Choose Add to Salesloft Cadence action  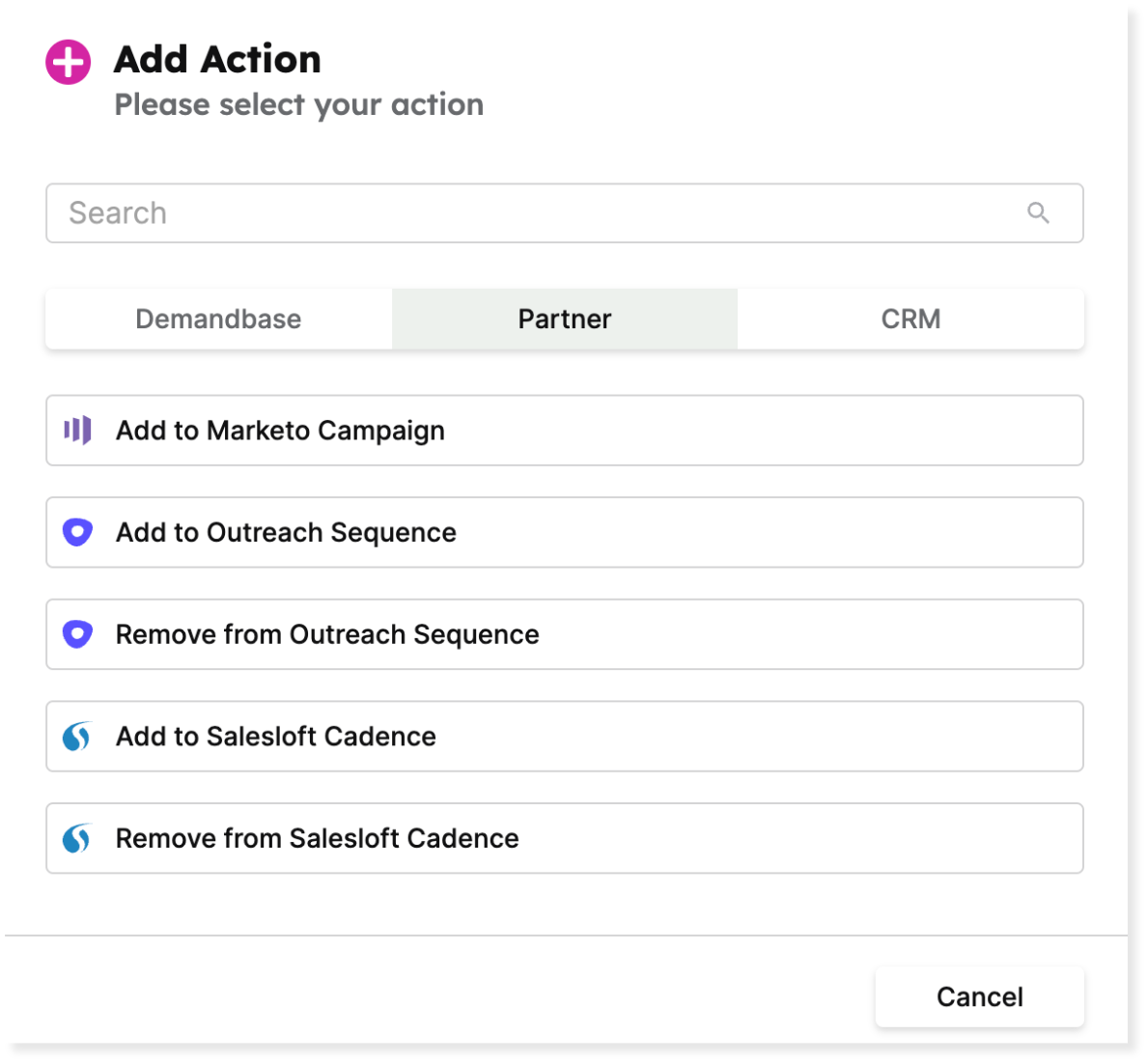coord(565,737)
